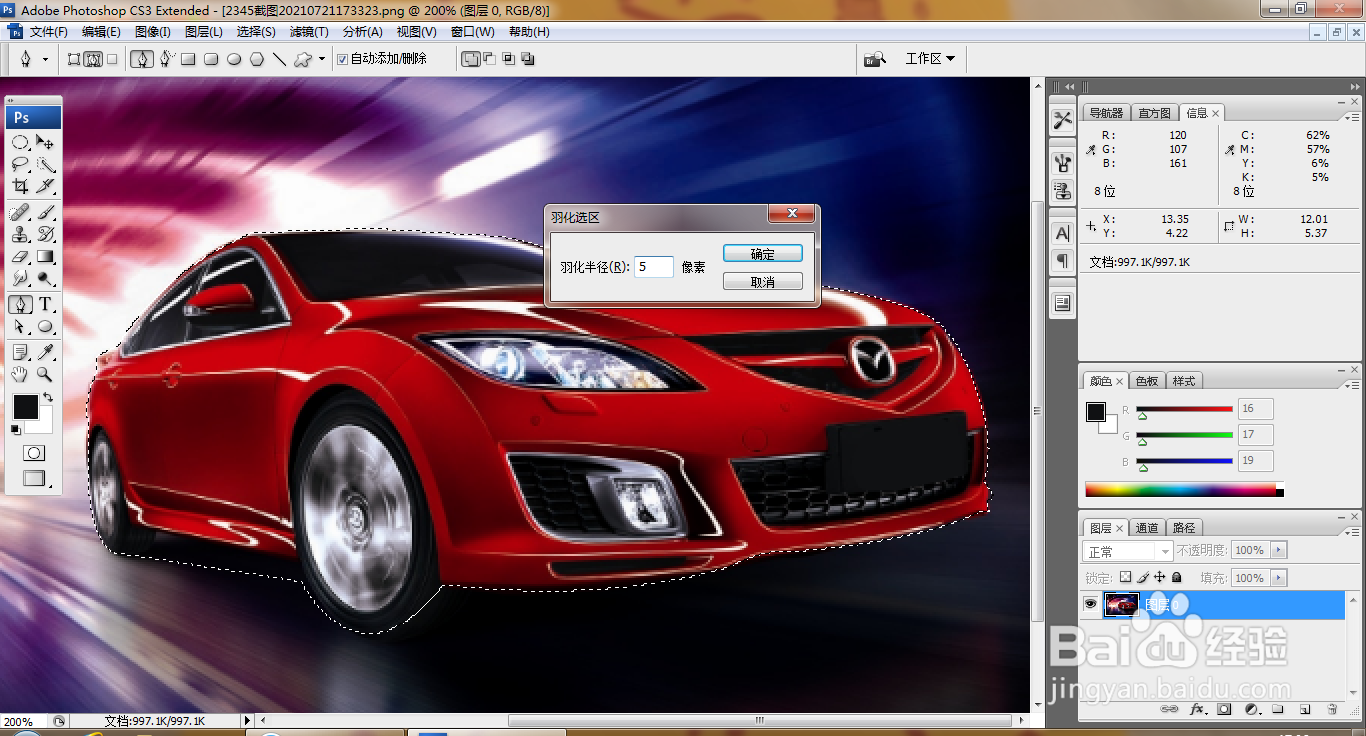
Task: Select the Type tool
Action: coord(45,304)
